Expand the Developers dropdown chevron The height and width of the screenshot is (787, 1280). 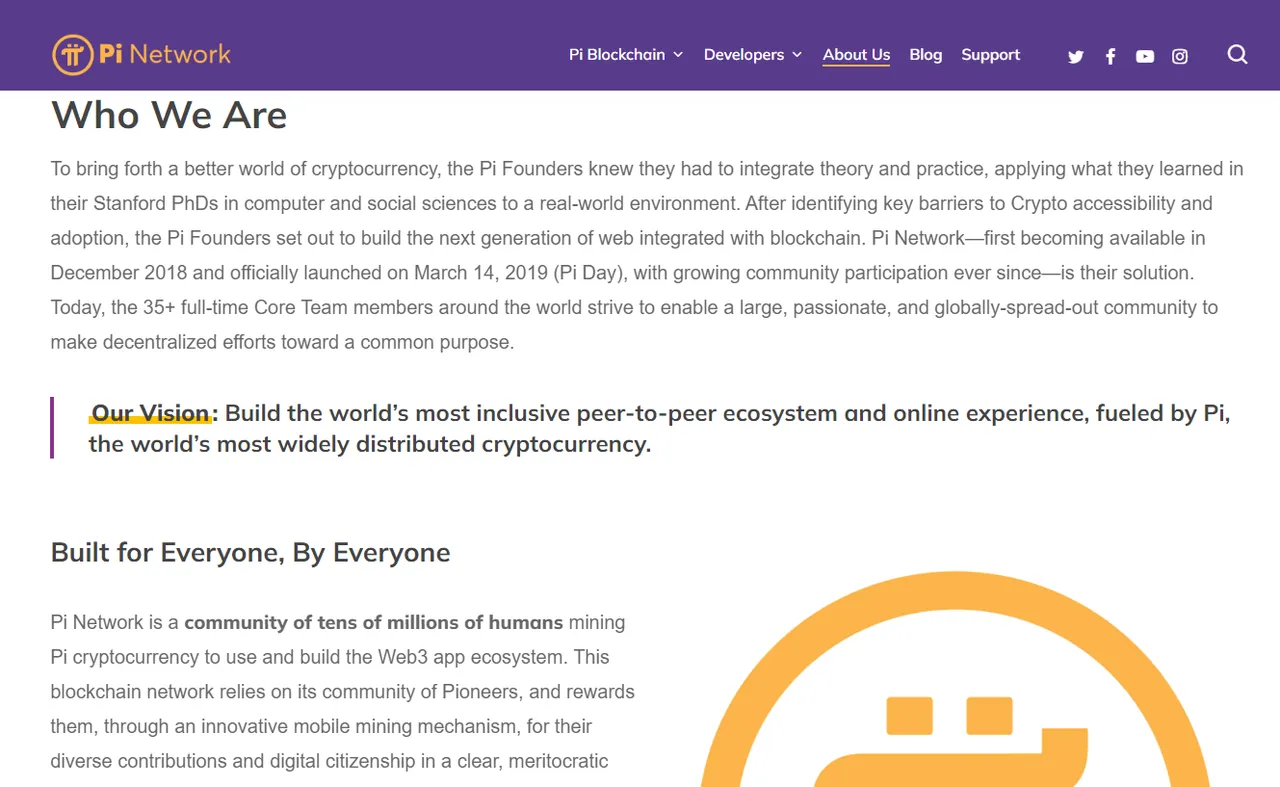point(797,55)
